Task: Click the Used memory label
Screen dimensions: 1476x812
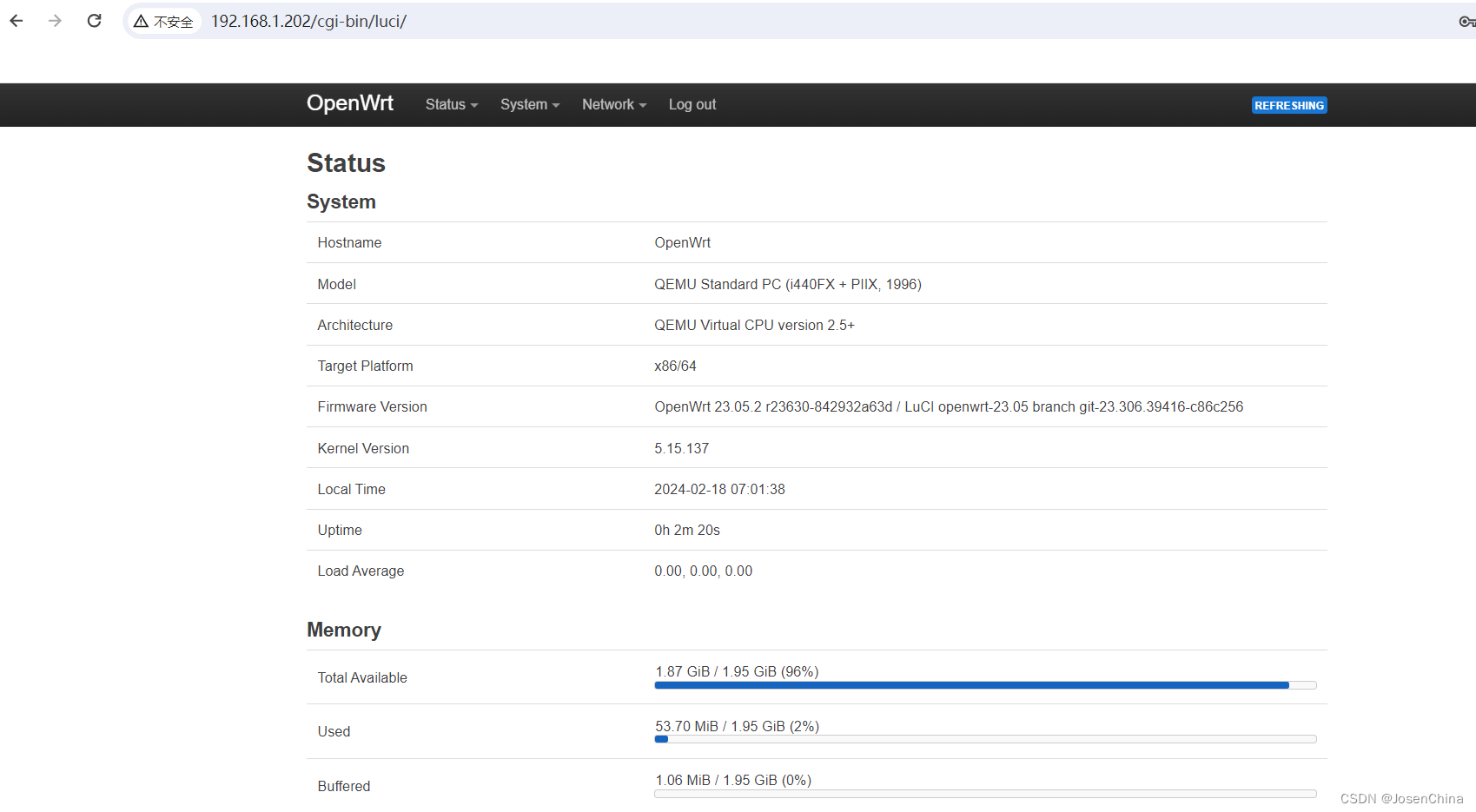Action: tap(334, 731)
